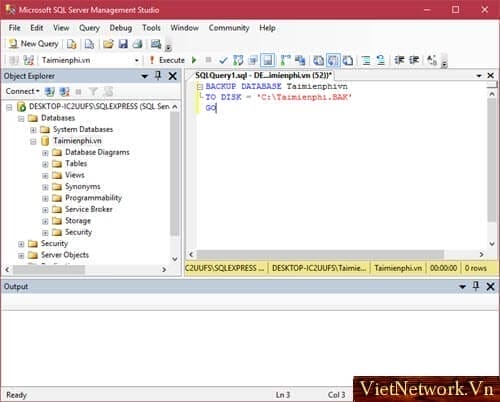
Task: Specify values for template parameters icon
Action: click(x=432, y=60)
